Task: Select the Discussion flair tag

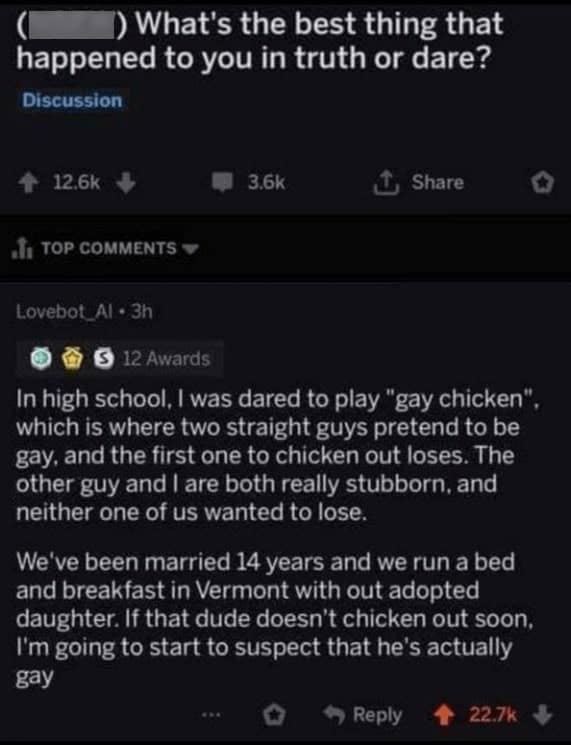Action: click(x=72, y=101)
